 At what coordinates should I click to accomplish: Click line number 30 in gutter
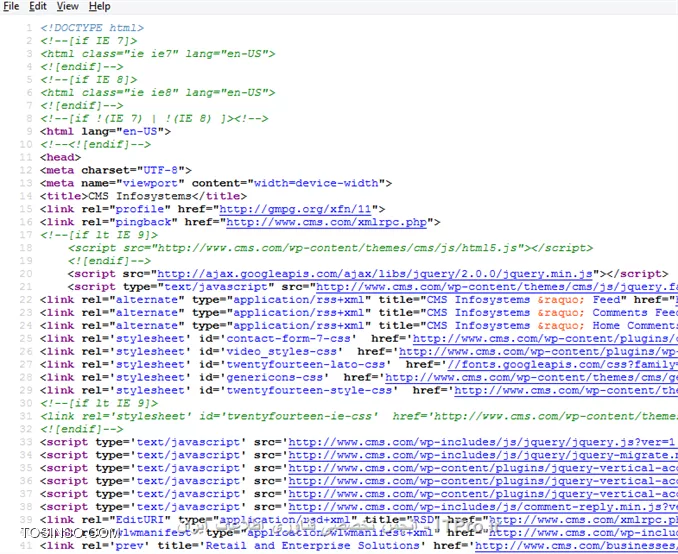[x=26, y=403]
